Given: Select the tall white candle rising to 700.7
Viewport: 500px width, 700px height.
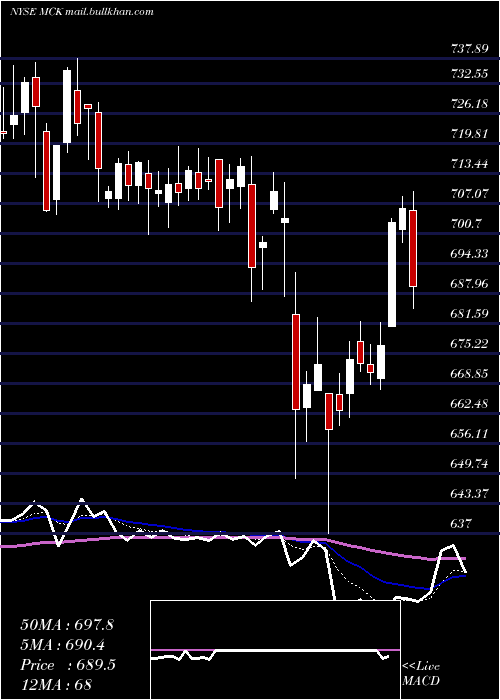Looking at the screenshot, I should point(392,274).
